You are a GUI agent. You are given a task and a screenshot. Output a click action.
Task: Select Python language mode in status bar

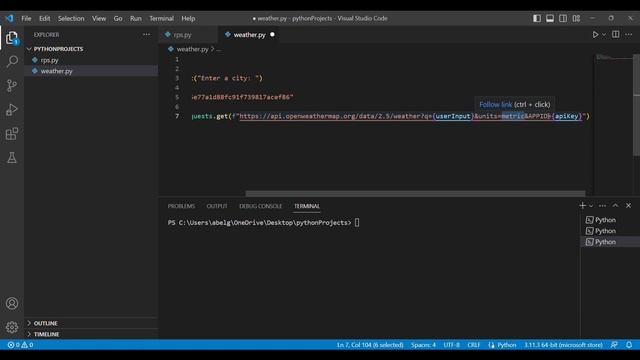pyautogui.click(x=507, y=345)
